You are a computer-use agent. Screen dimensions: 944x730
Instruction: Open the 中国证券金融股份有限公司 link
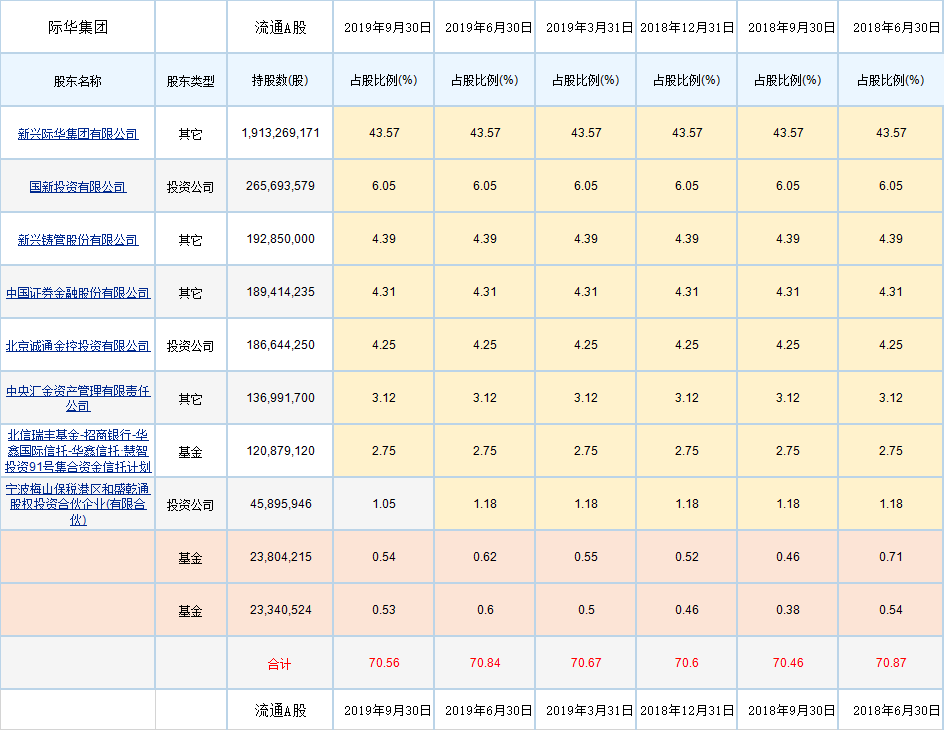[78, 292]
